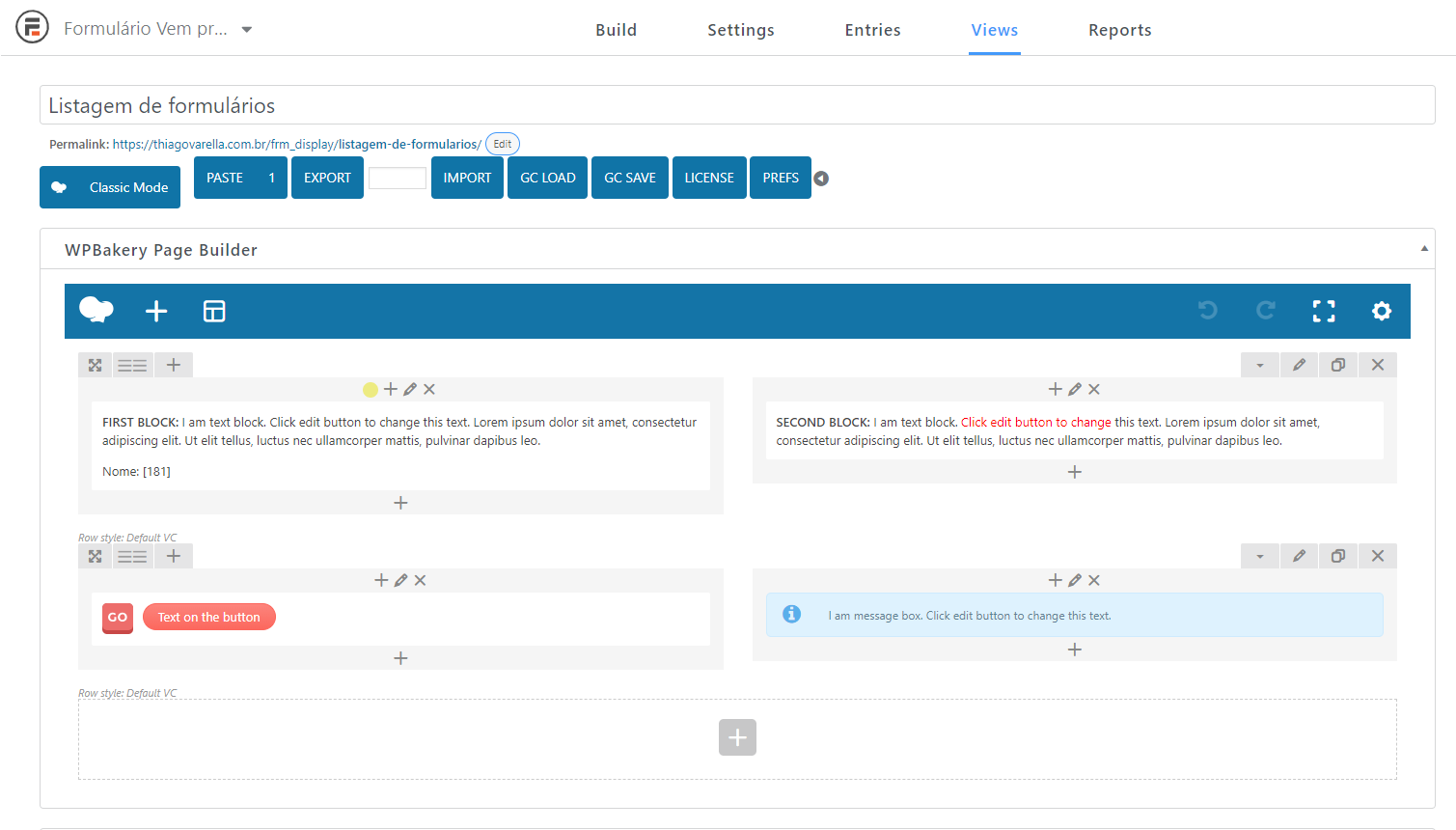
Task: Click the EXPORT button
Action: (327, 178)
